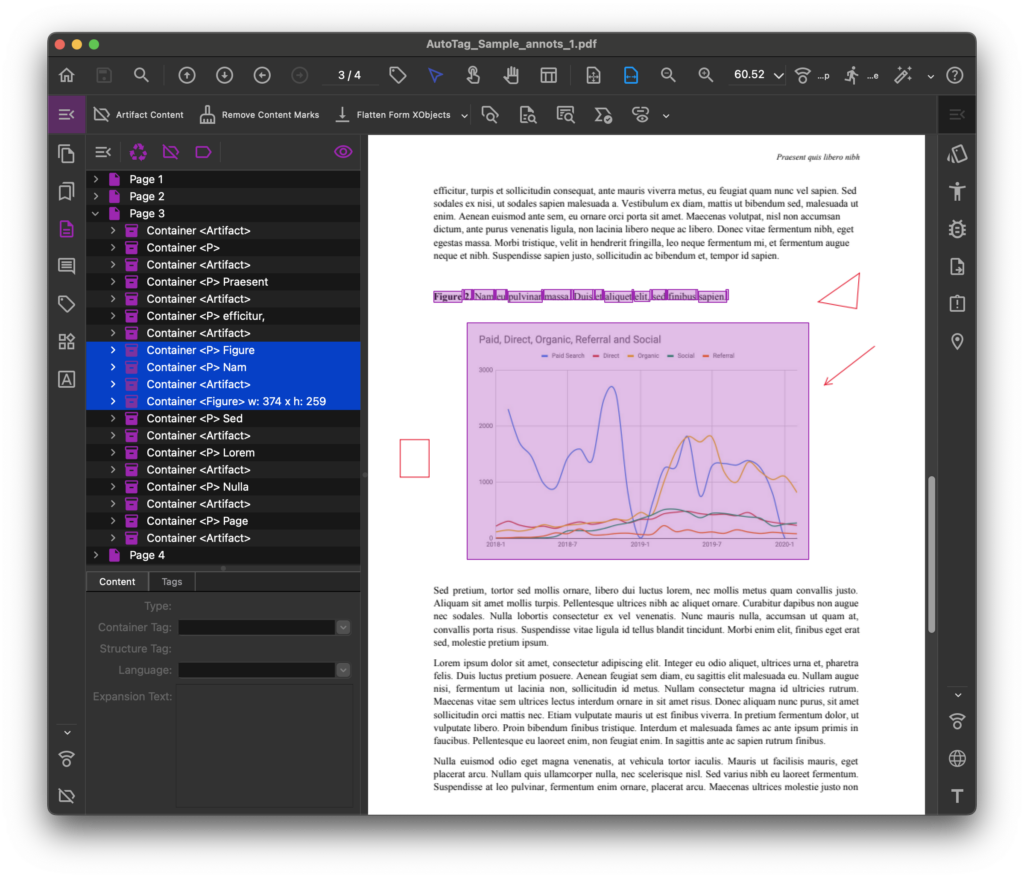Open the bookmarks panel in left sidebar
The image size is (1024, 878).
click(x=67, y=191)
